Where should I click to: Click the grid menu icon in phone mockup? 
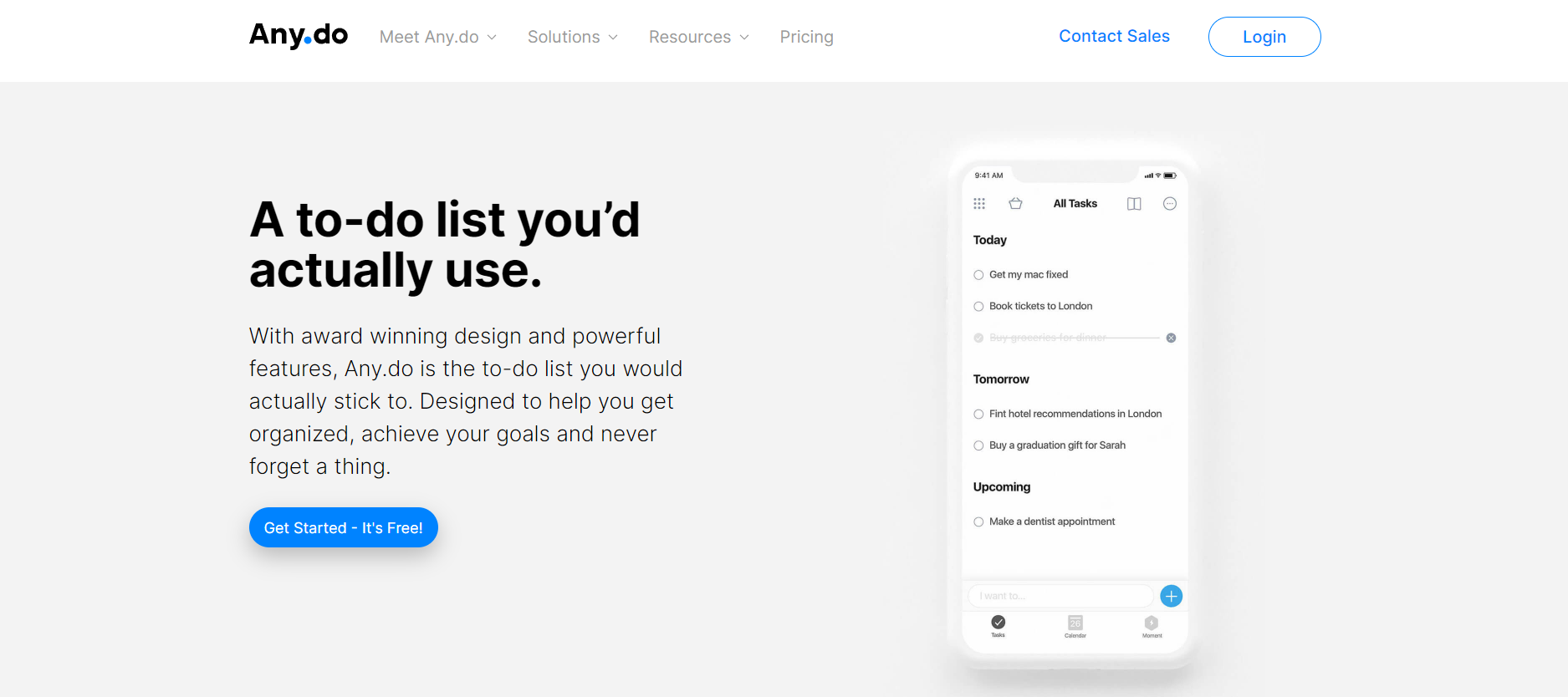pos(979,204)
